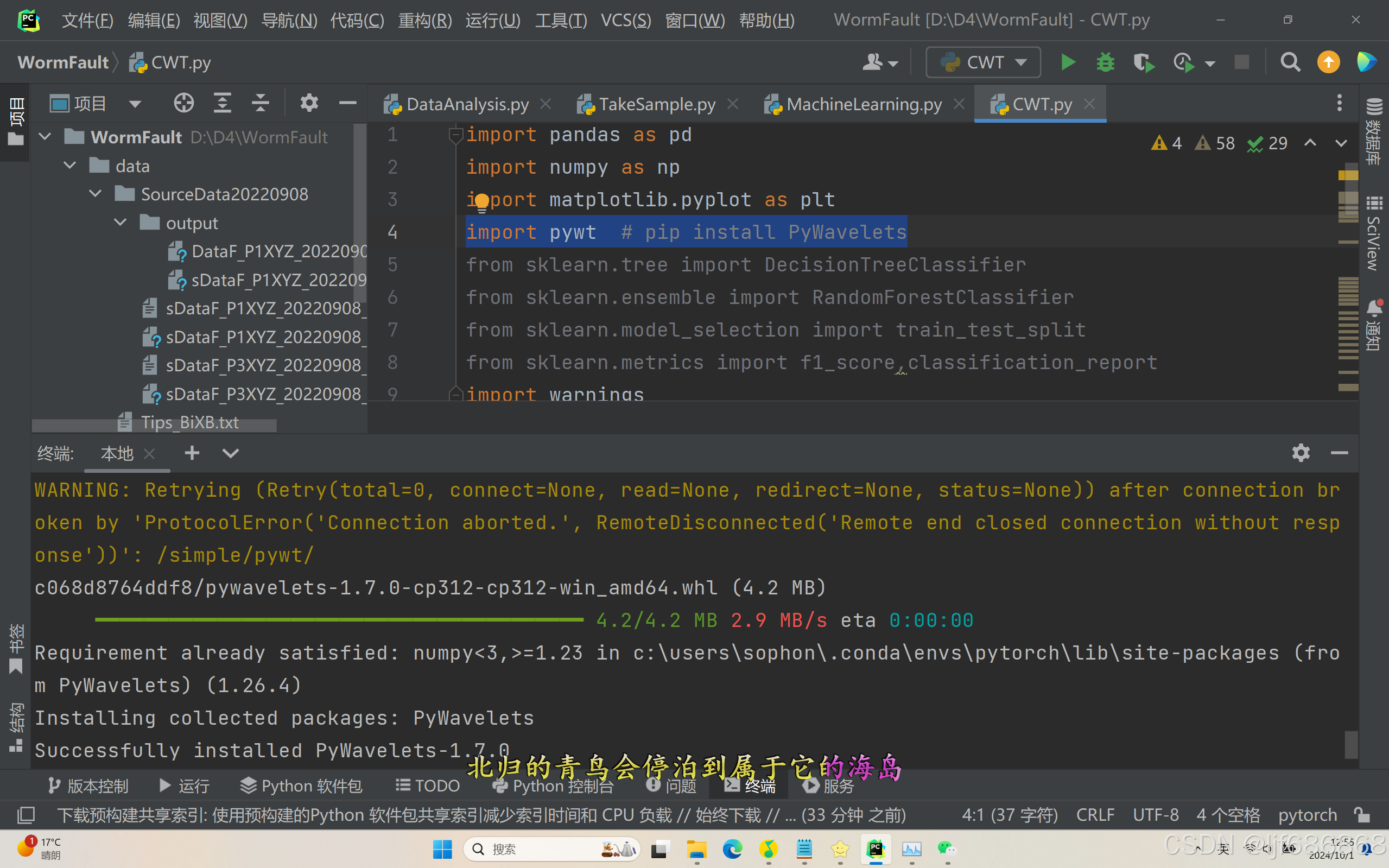Open Search Everywhere magnifier icon
This screenshot has width=1389, height=868.
[1290, 62]
